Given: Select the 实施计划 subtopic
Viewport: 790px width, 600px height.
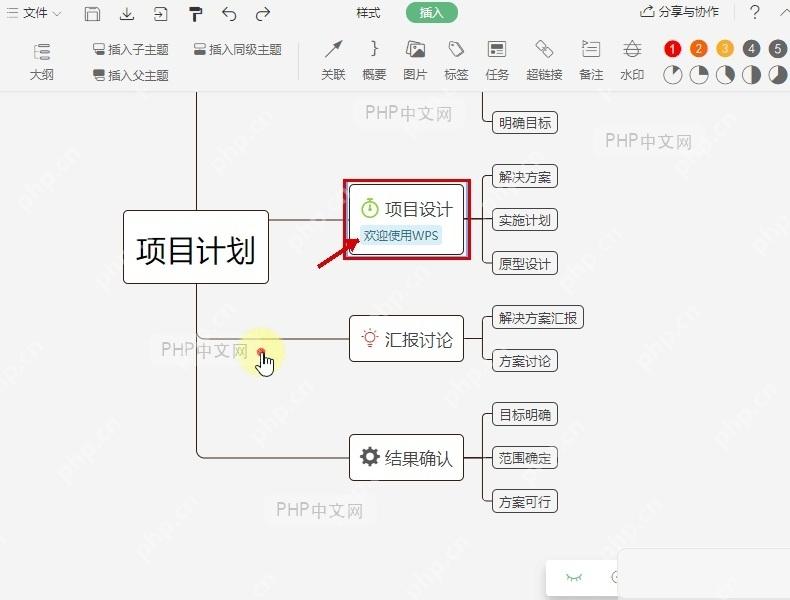Looking at the screenshot, I should pyautogui.click(x=524, y=220).
